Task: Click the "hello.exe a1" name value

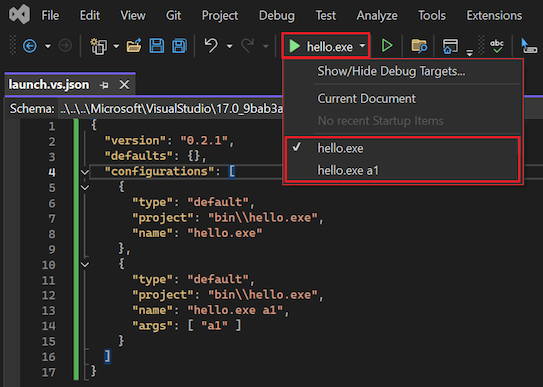Action: coord(235,310)
